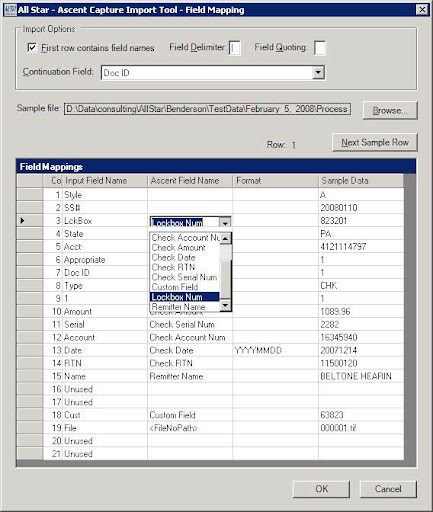Click the '16345940' sample data cell

click(361, 338)
